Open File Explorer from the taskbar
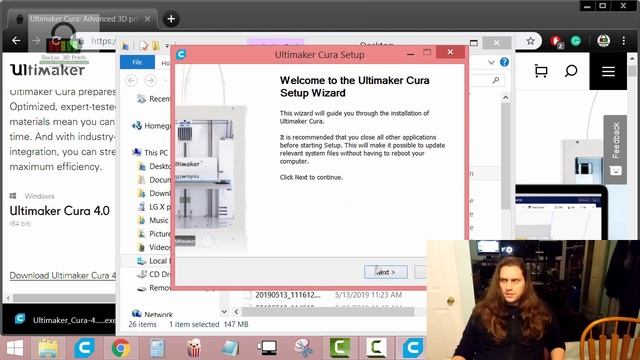The width and height of the screenshot is (640, 360). [x=48, y=349]
